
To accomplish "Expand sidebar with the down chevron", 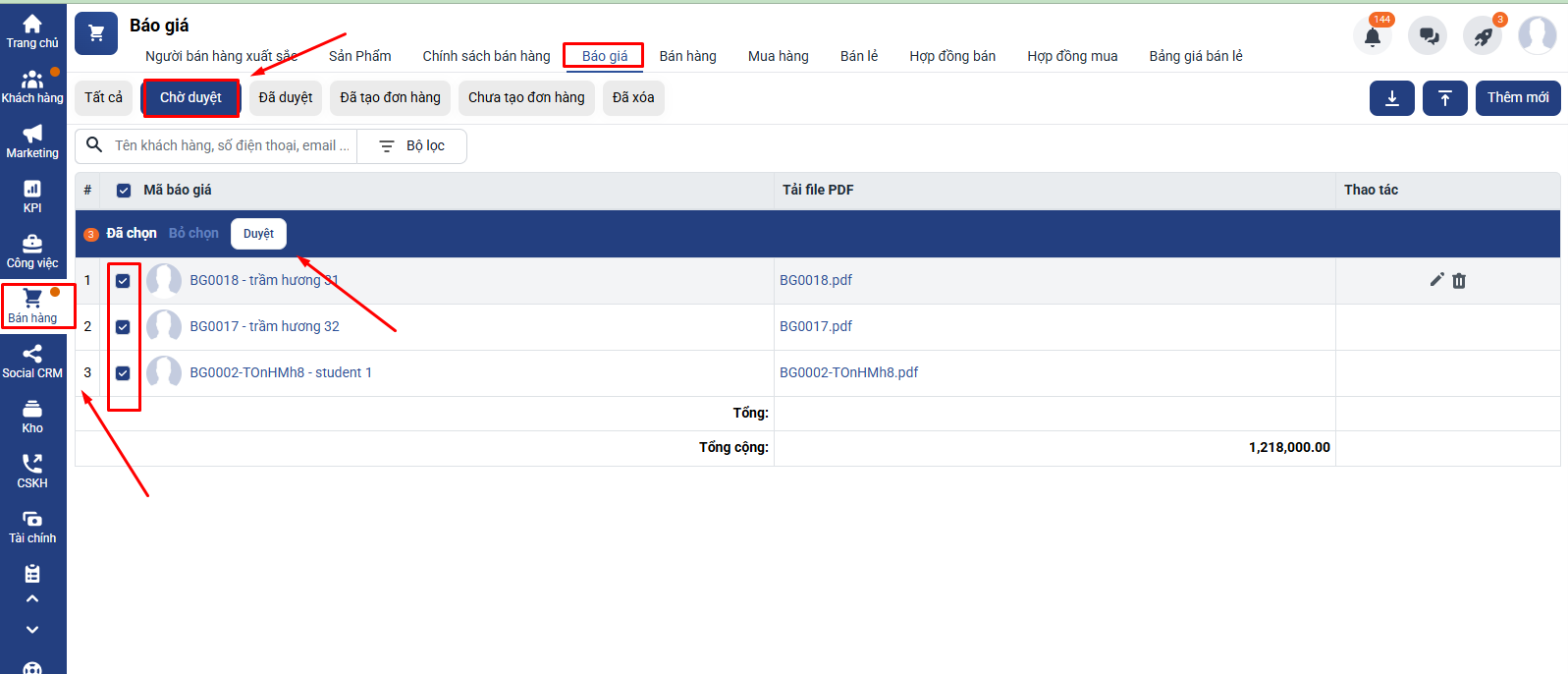I will click(32, 630).
